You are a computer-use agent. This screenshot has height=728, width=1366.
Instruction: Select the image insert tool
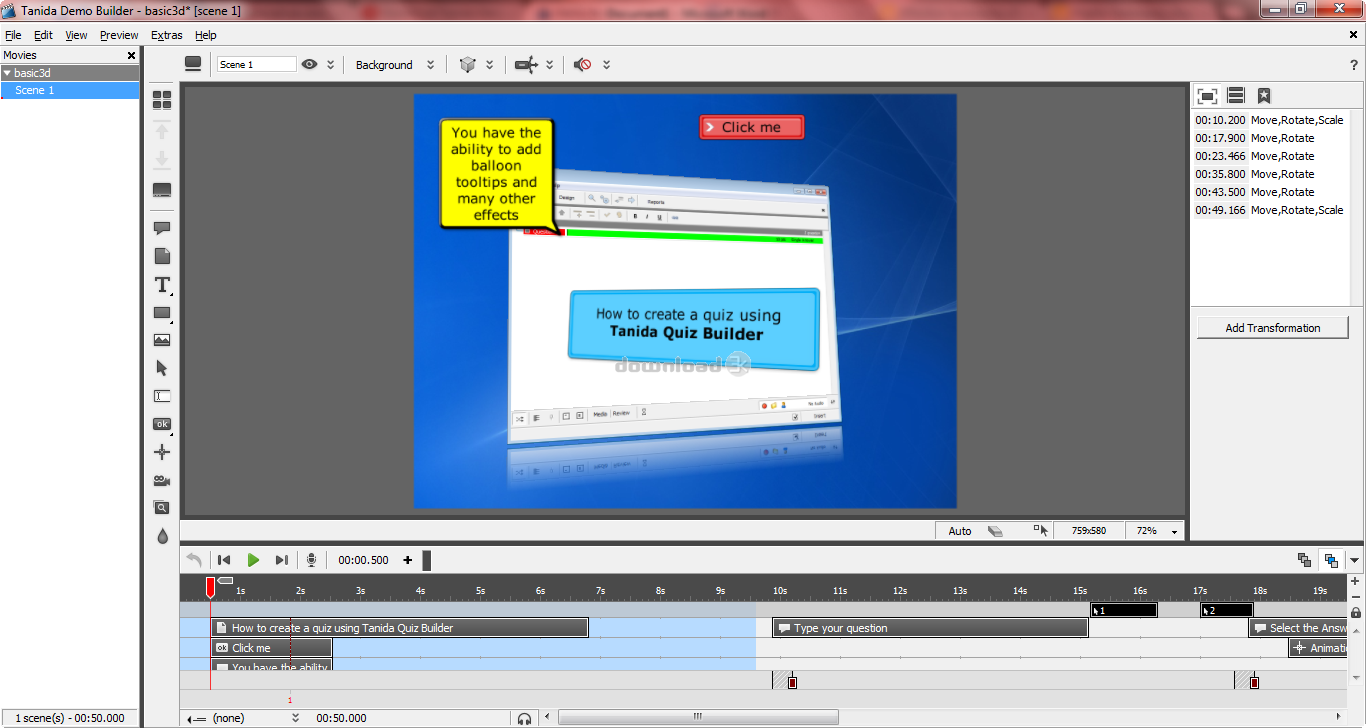tap(162, 340)
